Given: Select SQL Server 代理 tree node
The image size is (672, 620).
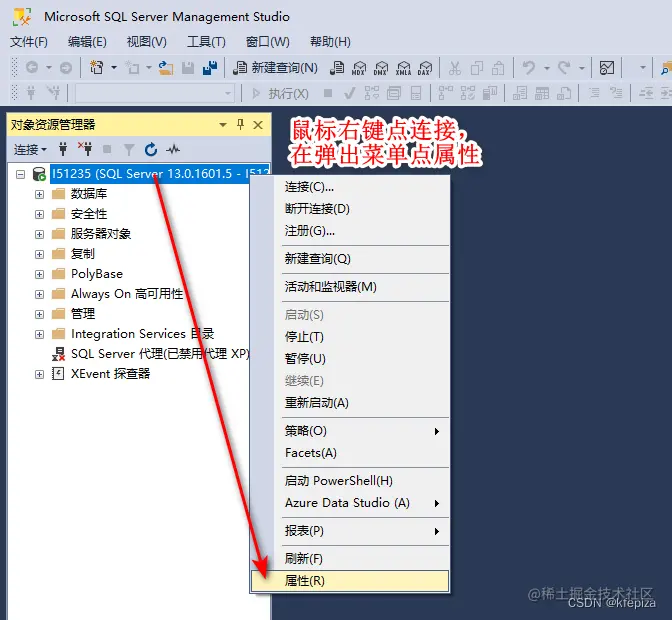Looking at the screenshot, I should pyautogui.click(x=160, y=354).
